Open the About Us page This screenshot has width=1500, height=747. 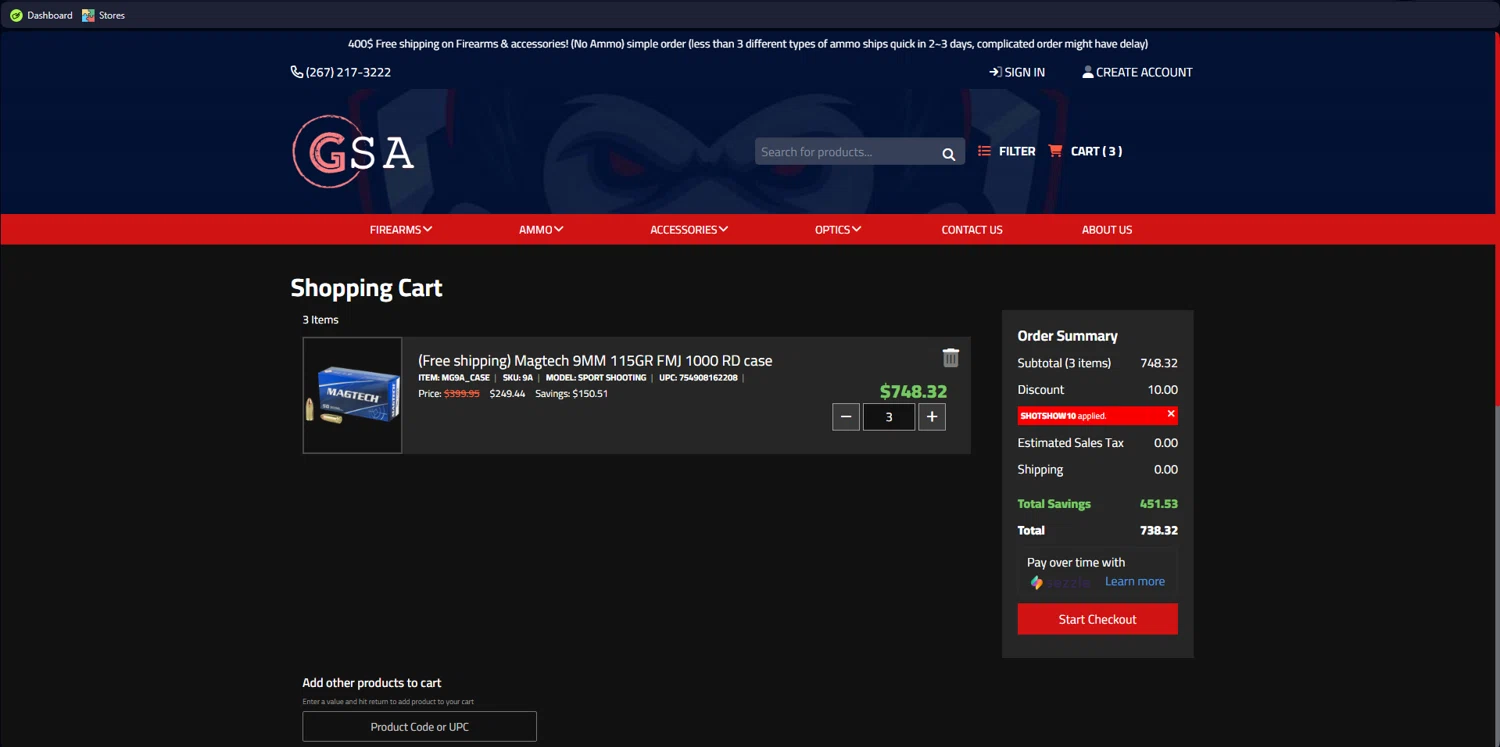pyautogui.click(x=1107, y=230)
